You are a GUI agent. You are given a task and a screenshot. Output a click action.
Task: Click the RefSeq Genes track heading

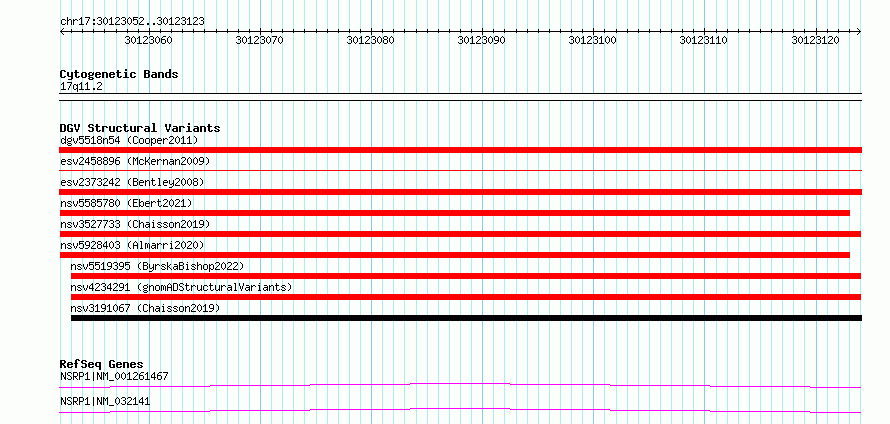pyautogui.click(x=102, y=364)
